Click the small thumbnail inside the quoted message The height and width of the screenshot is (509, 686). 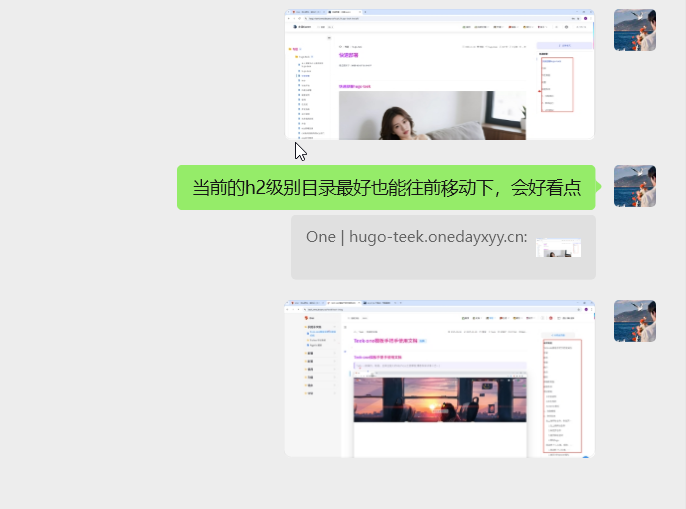558,247
